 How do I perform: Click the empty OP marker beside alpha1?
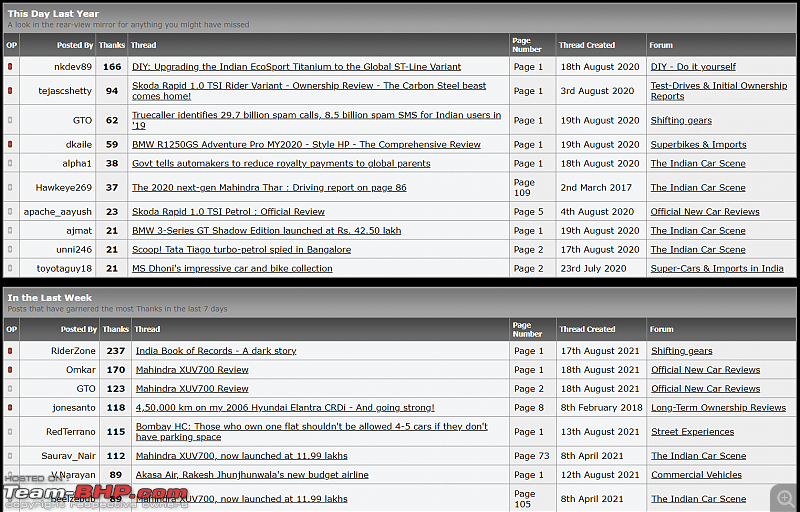pyautogui.click(x=10, y=163)
